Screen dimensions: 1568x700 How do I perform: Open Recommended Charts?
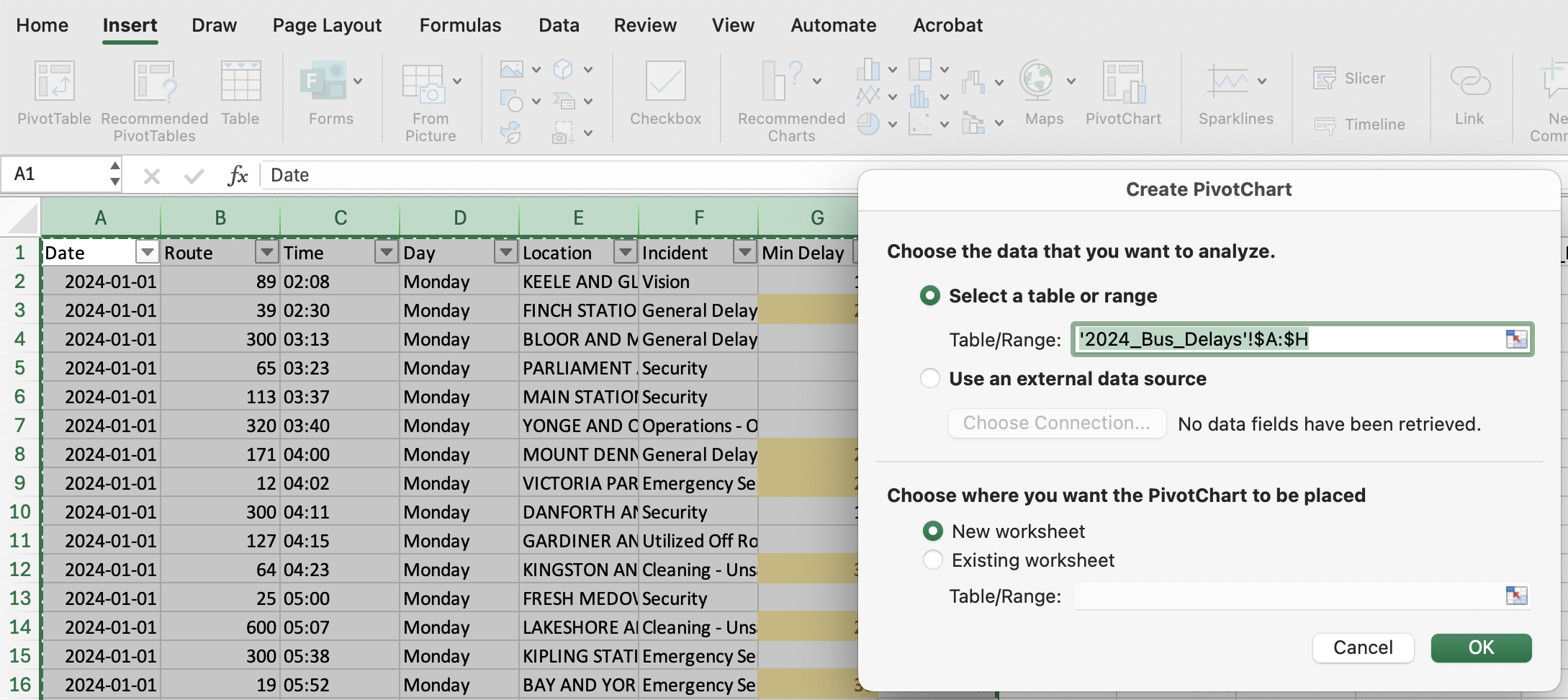pyautogui.click(x=789, y=97)
